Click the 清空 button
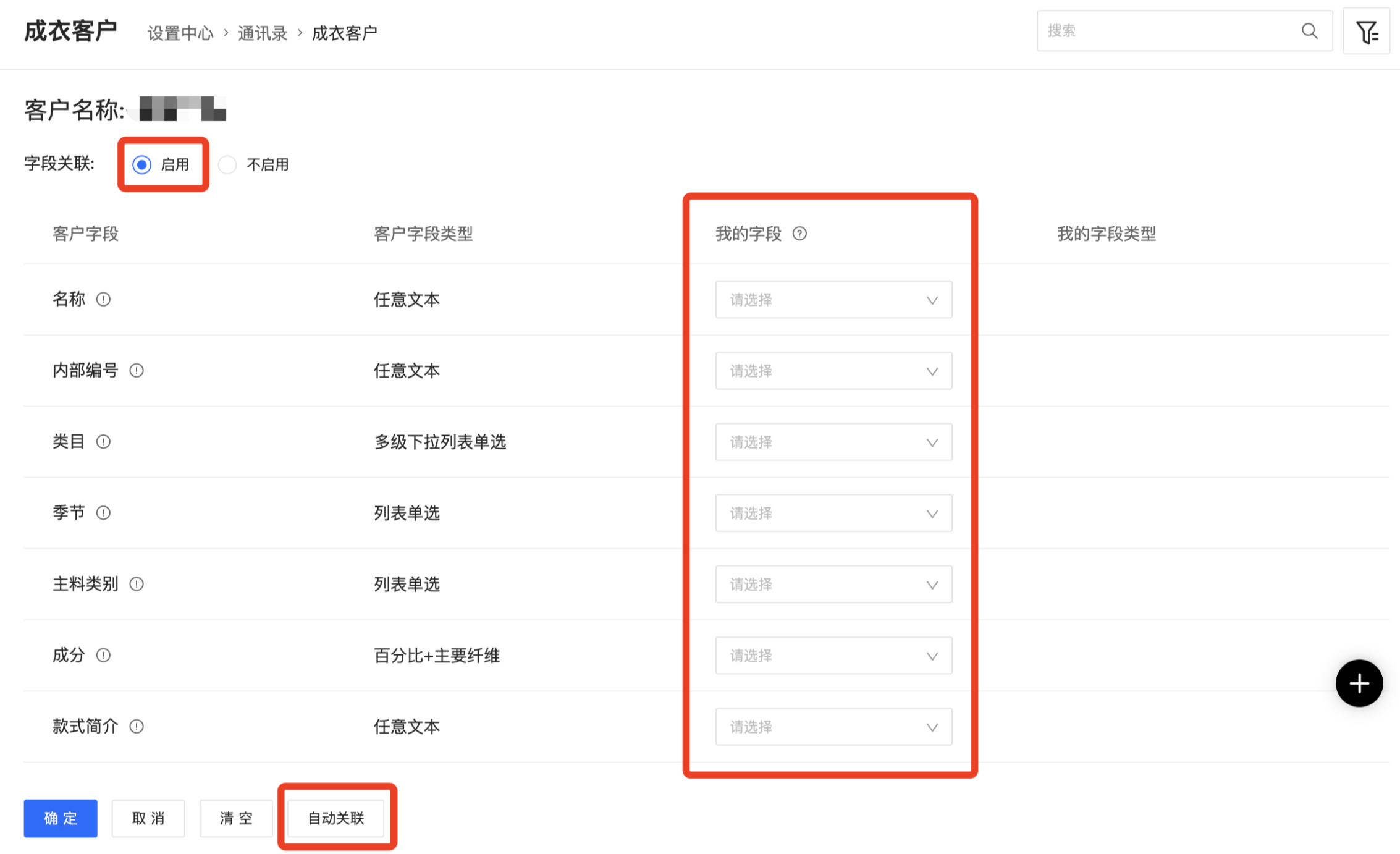 pos(236,819)
